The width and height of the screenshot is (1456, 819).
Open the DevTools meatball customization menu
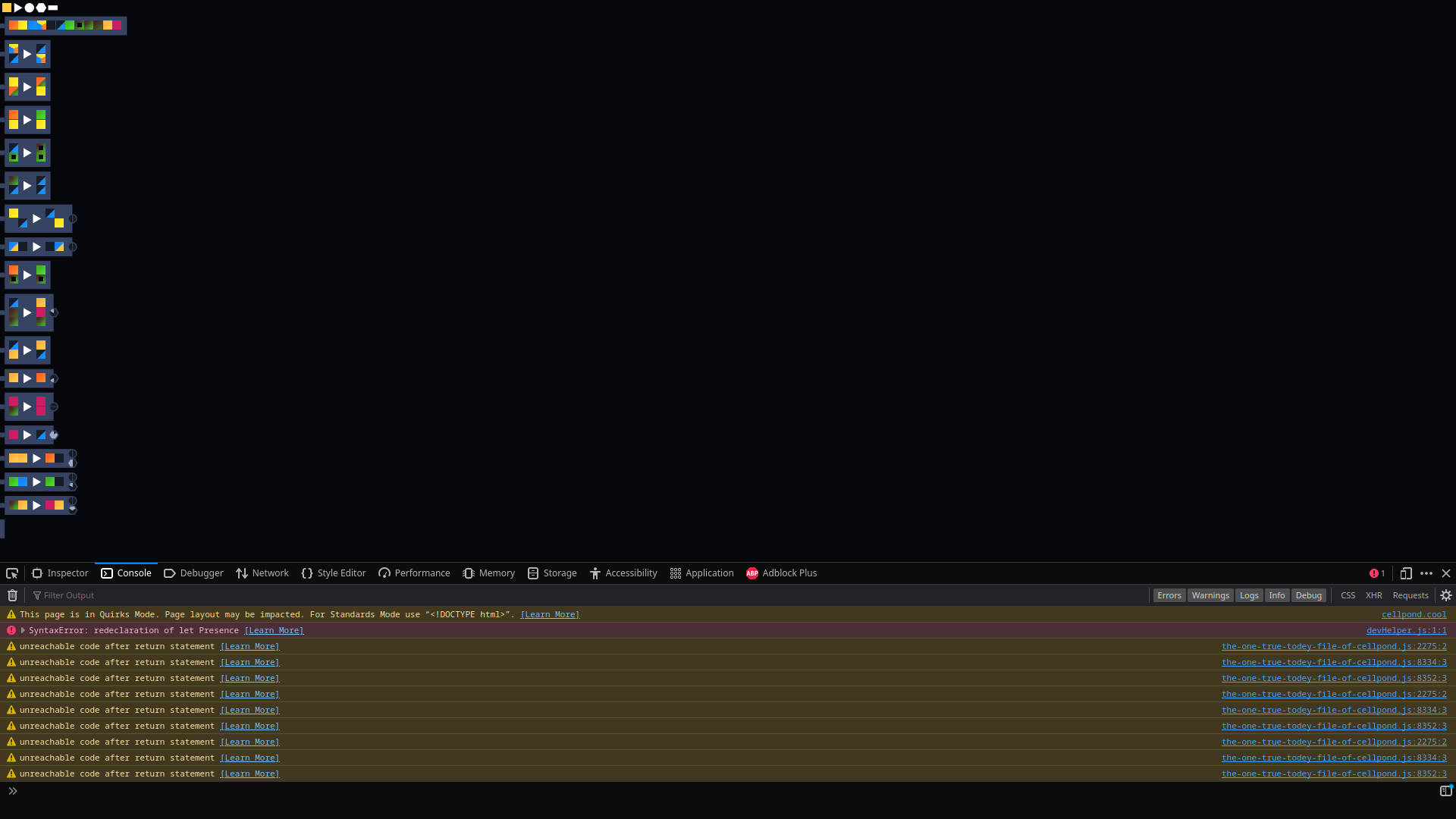tap(1426, 573)
